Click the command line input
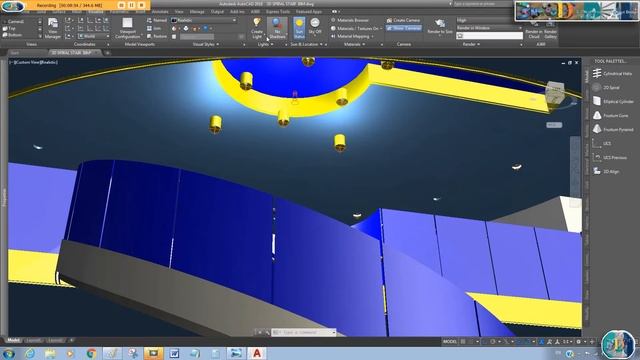The height and width of the screenshot is (360, 640). 304,332
